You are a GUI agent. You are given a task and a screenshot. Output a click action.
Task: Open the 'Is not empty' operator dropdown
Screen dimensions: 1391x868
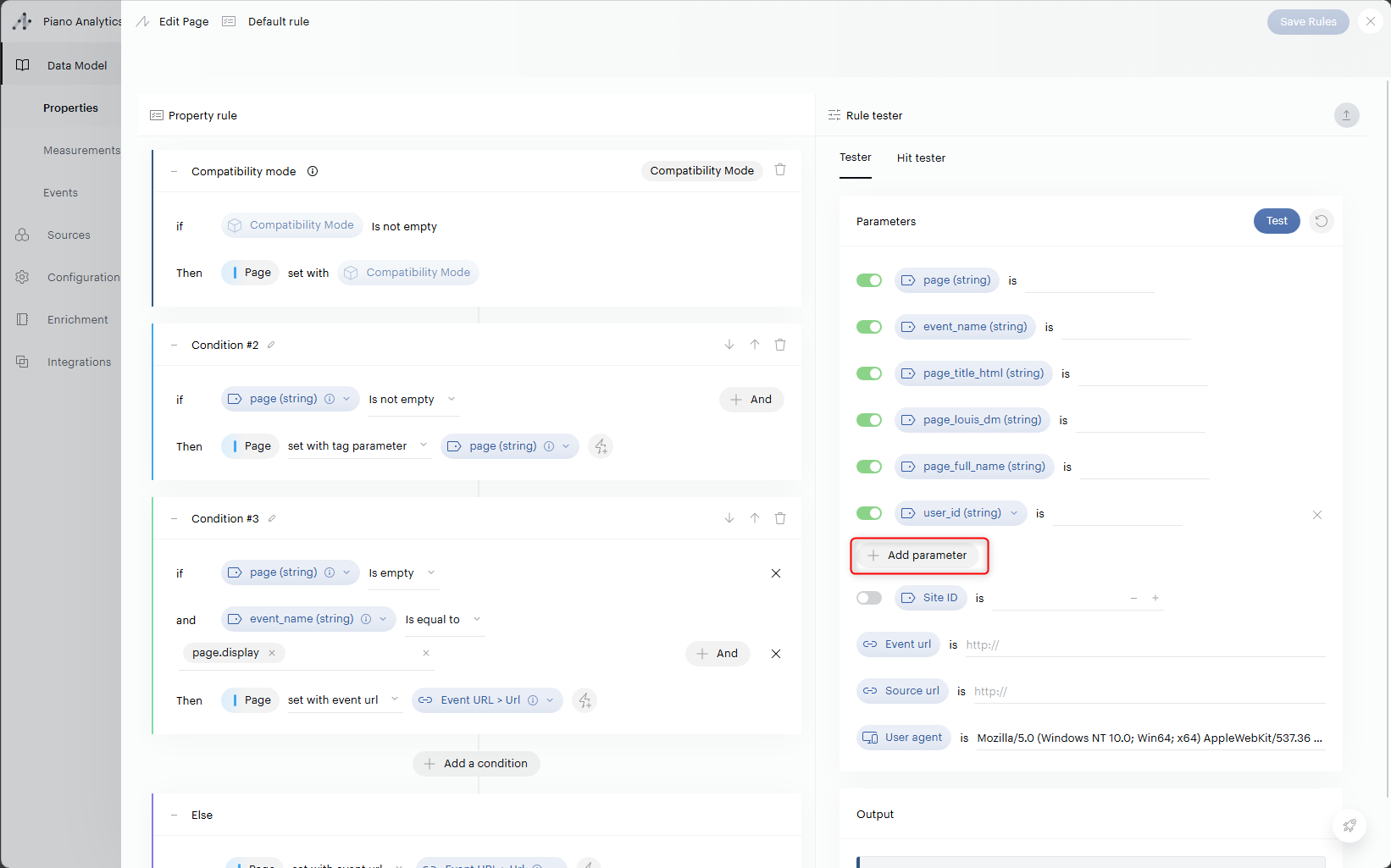click(413, 400)
